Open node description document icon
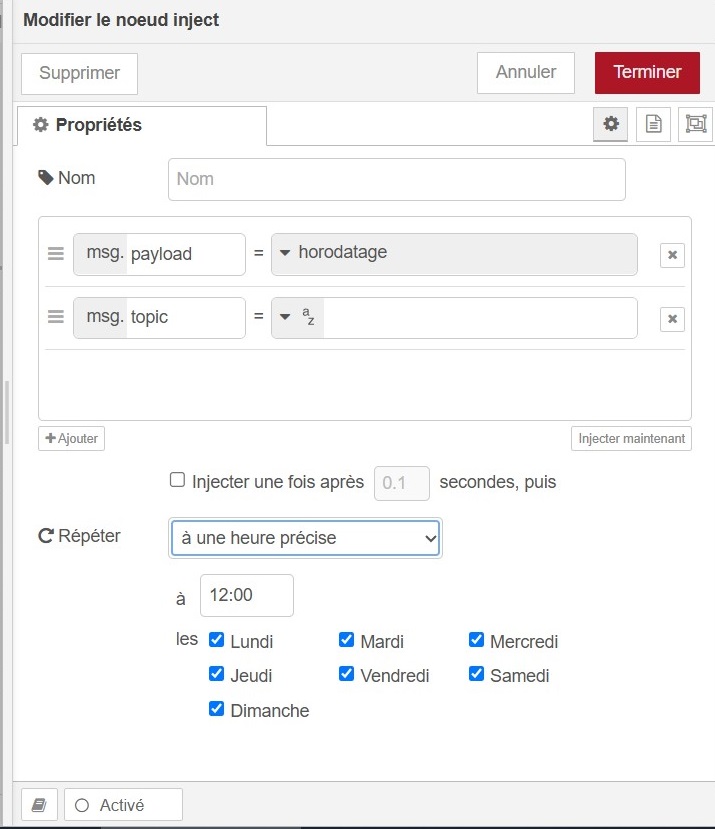 pos(653,125)
